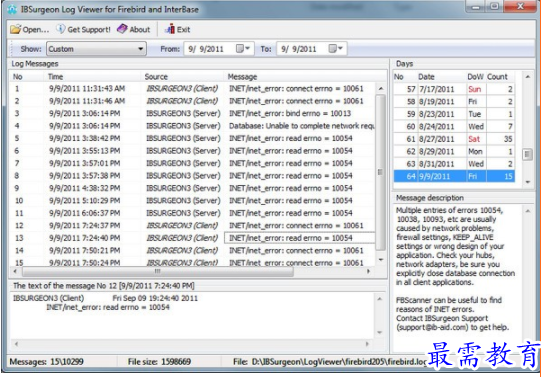
Task: Click Messages 15\10299 status bar entry
Action: [46, 362]
